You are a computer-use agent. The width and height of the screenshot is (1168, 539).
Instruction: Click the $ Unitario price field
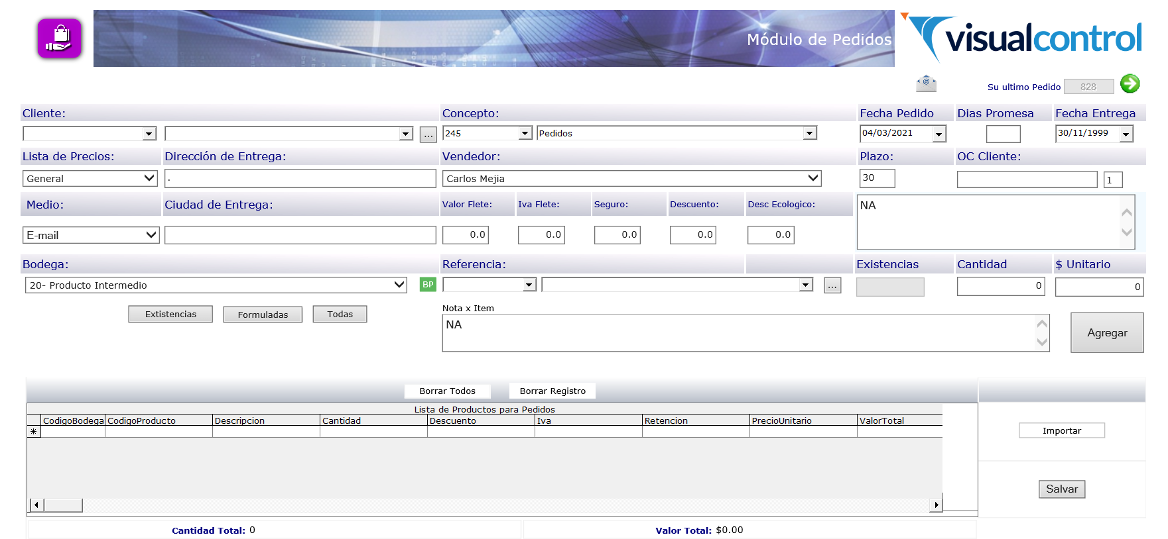1099,286
